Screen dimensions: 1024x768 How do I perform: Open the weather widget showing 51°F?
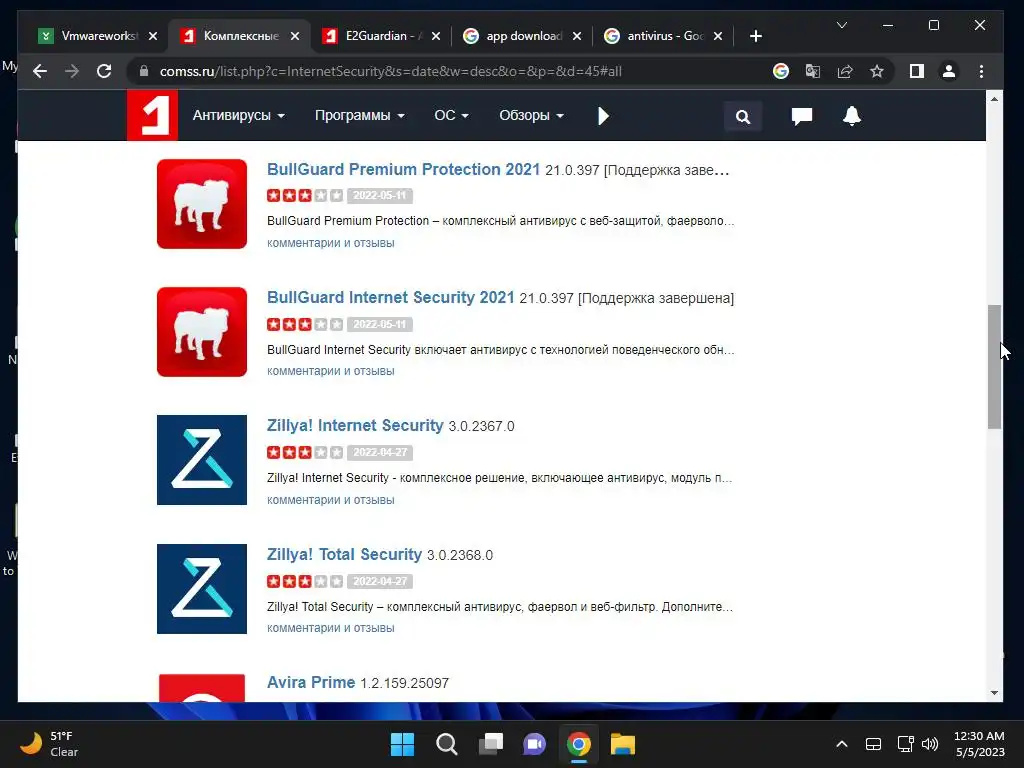pos(49,744)
